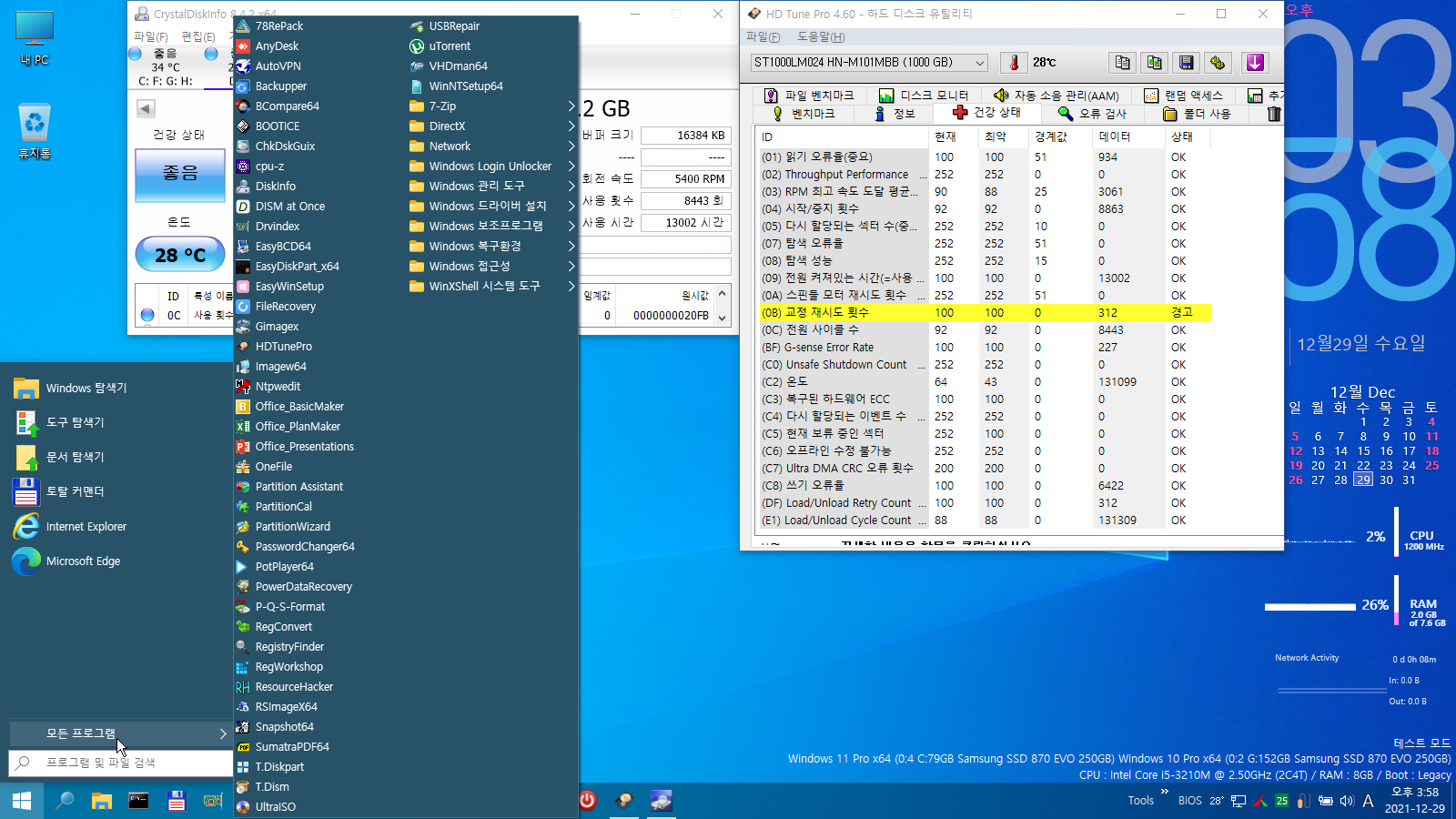Image resolution: width=1456 pixels, height=819 pixels.
Task: Click the temperature thermometer button in HD Tune
Action: point(1014,63)
